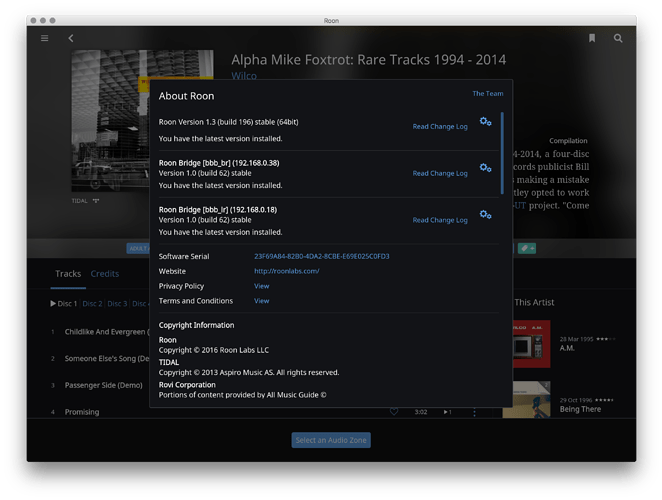Open the search magnifier icon
The height and width of the screenshot is (500, 662).
tap(618, 38)
